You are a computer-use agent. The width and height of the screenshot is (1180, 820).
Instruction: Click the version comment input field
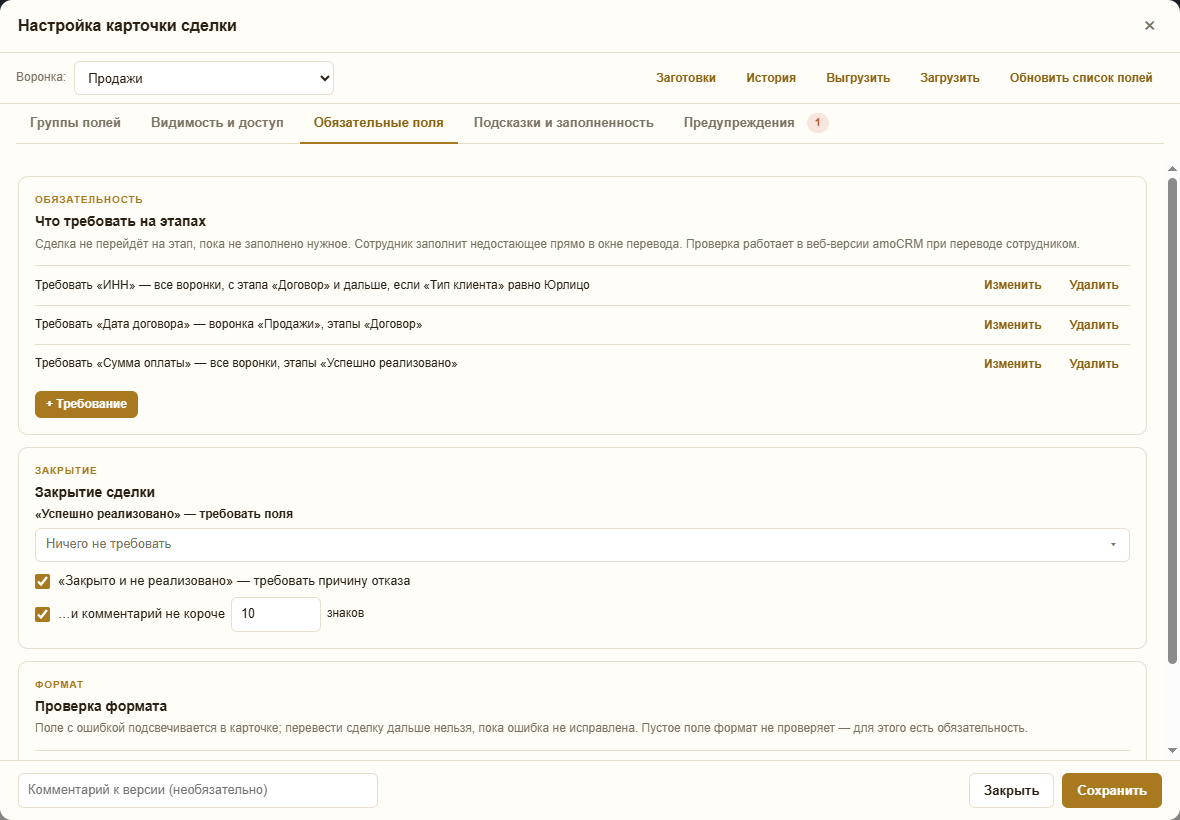pos(198,790)
